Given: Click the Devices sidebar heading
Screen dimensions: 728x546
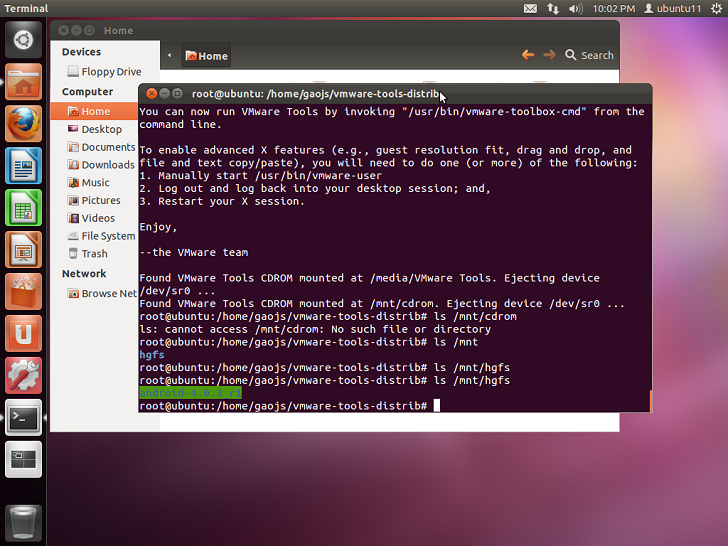Looking at the screenshot, I should click(81, 52).
